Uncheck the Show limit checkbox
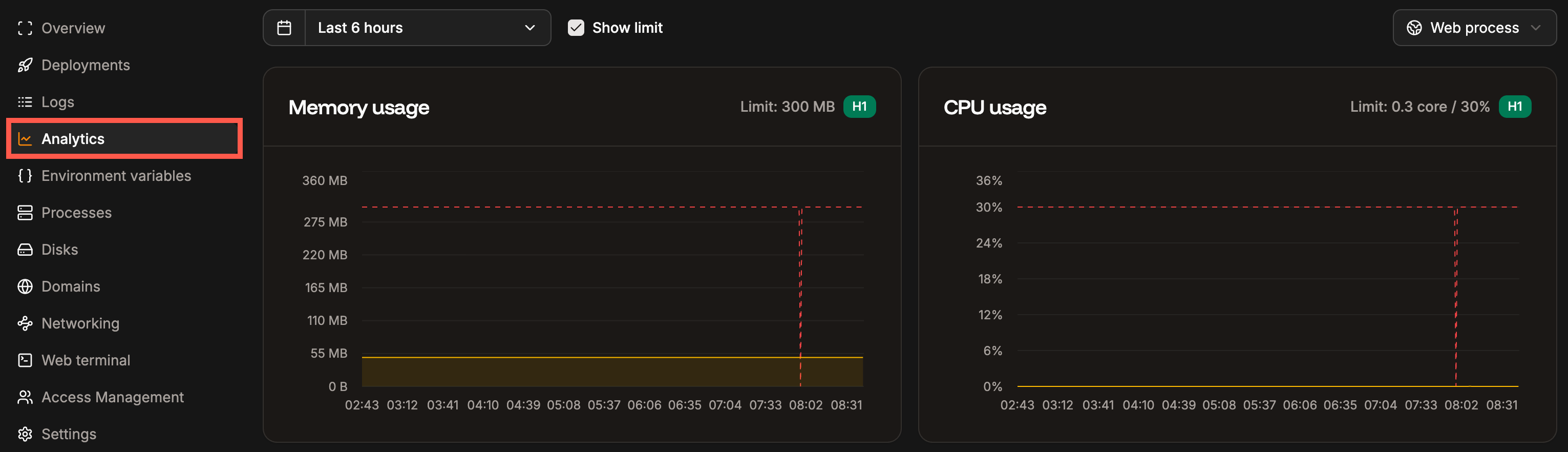1568x452 pixels. tap(576, 27)
